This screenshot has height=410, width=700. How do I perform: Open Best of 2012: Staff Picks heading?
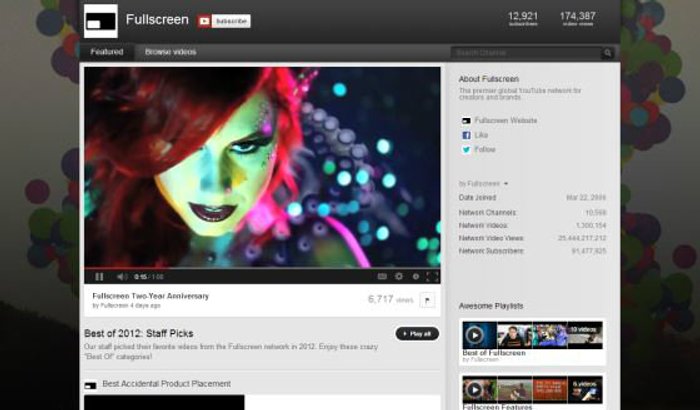139,334
